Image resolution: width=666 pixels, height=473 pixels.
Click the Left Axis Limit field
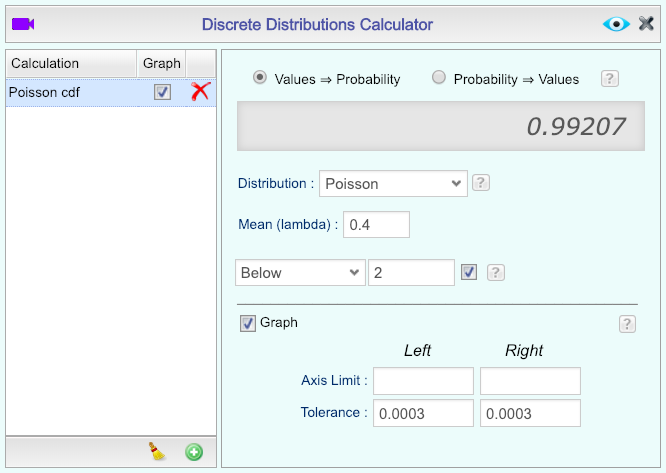tap(423, 381)
